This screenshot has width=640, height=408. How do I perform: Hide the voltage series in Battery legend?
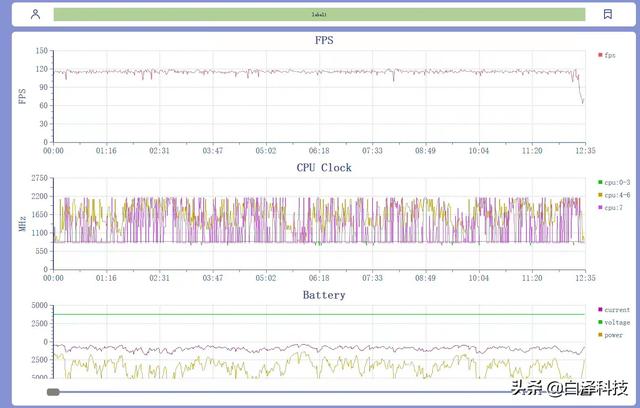[x=614, y=322]
